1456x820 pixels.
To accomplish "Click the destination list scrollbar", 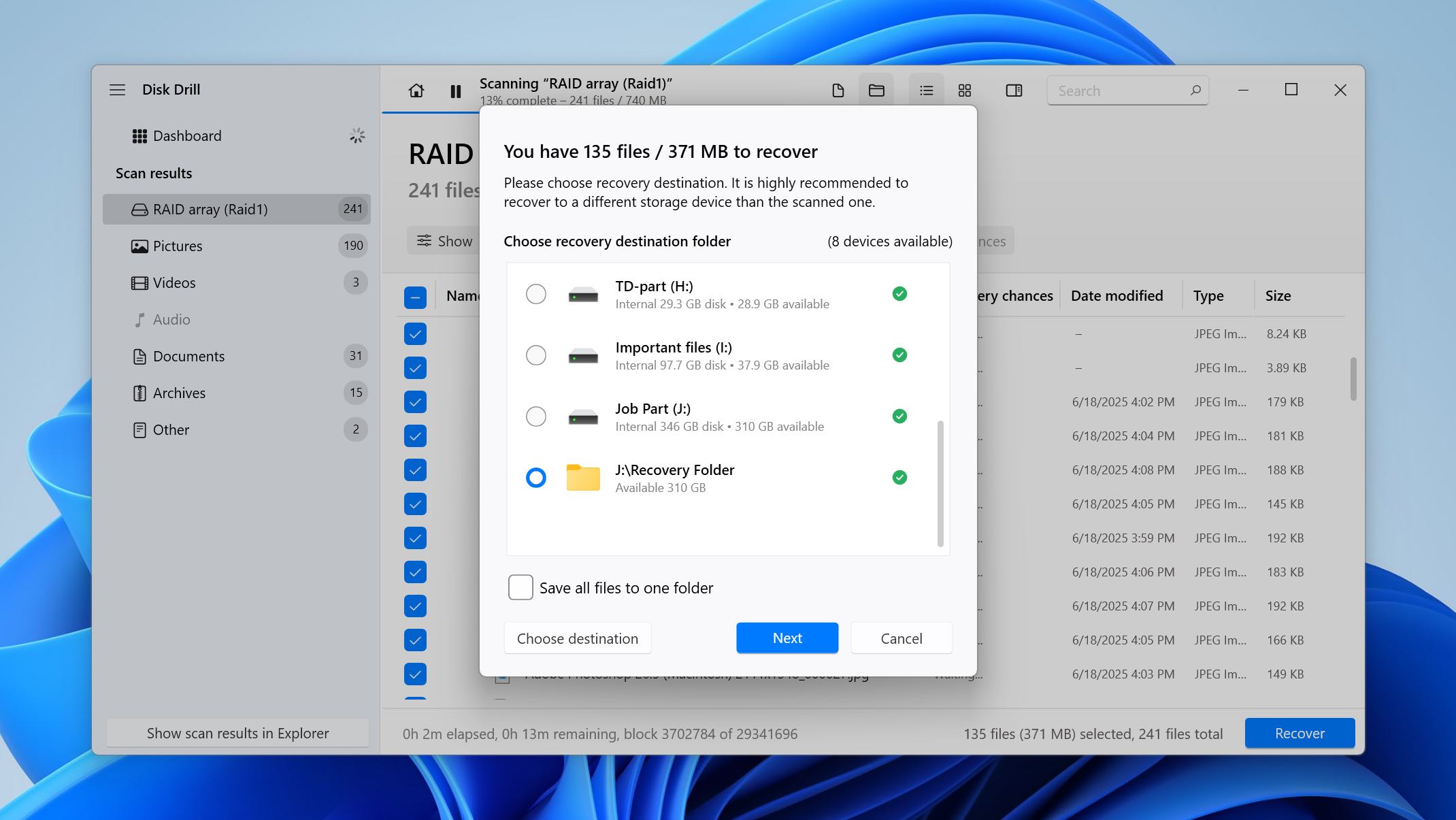I will pos(940,483).
